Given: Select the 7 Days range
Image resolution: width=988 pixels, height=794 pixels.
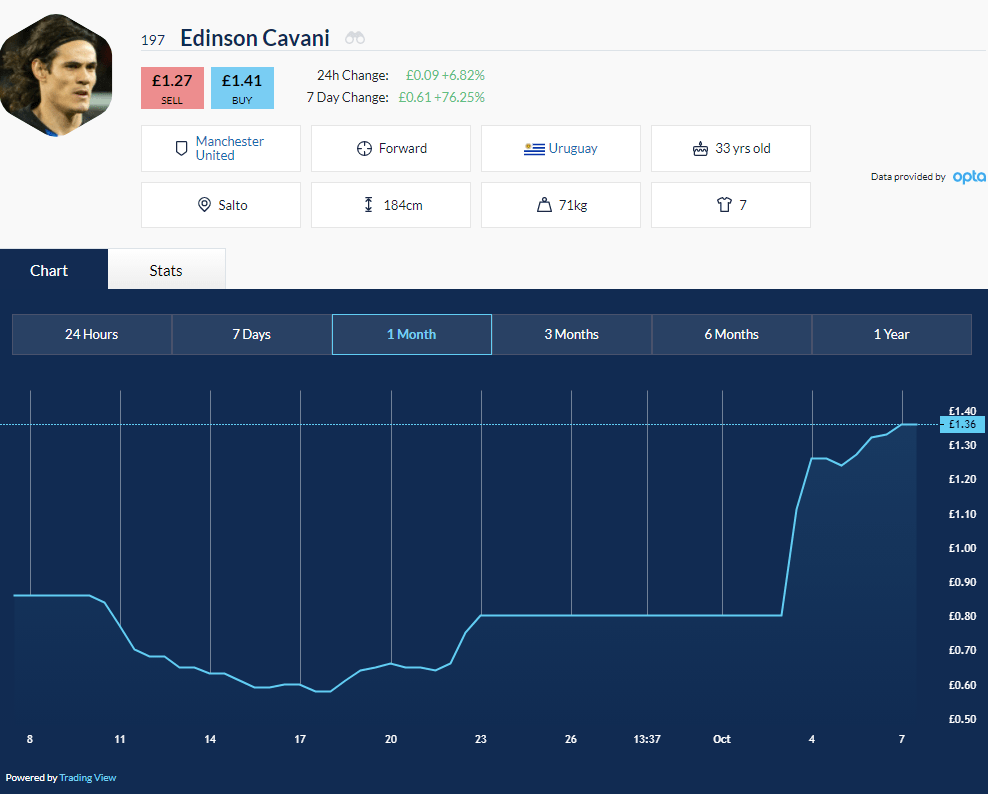Looking at the screenshot, I should pyautogui.click(x=251, y=335).
